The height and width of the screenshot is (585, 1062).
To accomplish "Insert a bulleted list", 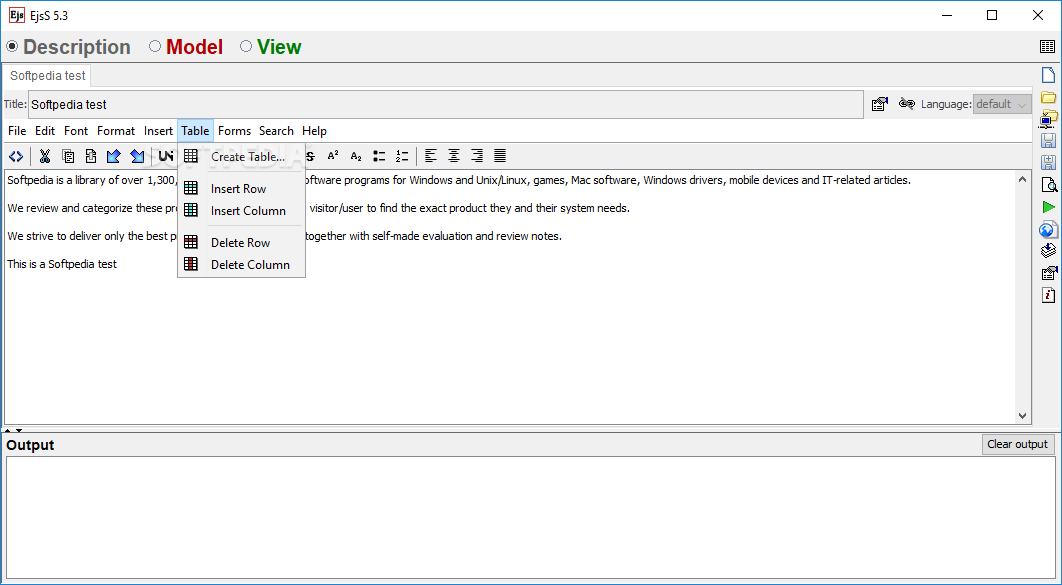I will (379, 156).
